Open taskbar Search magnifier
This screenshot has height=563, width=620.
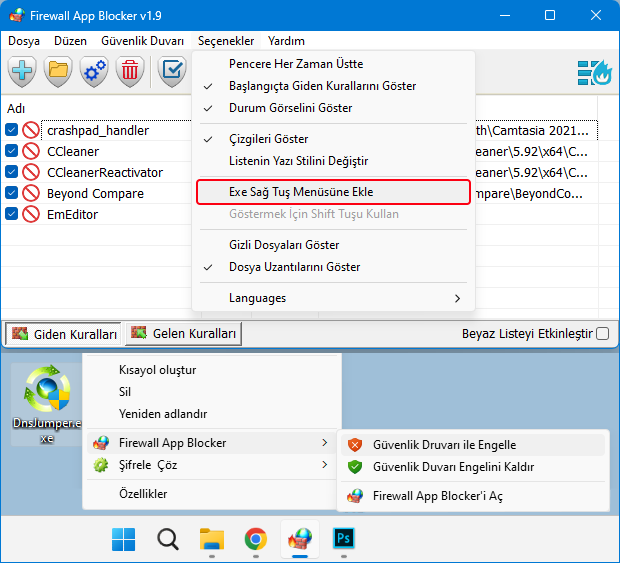coord(168,539)
